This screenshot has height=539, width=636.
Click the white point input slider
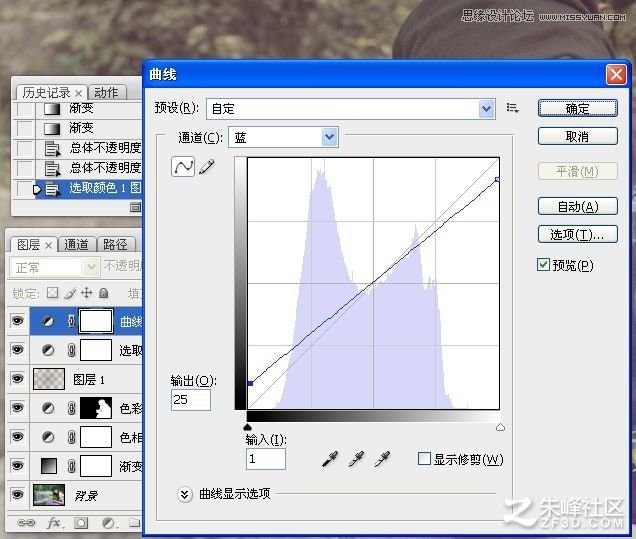pos(501,427)
